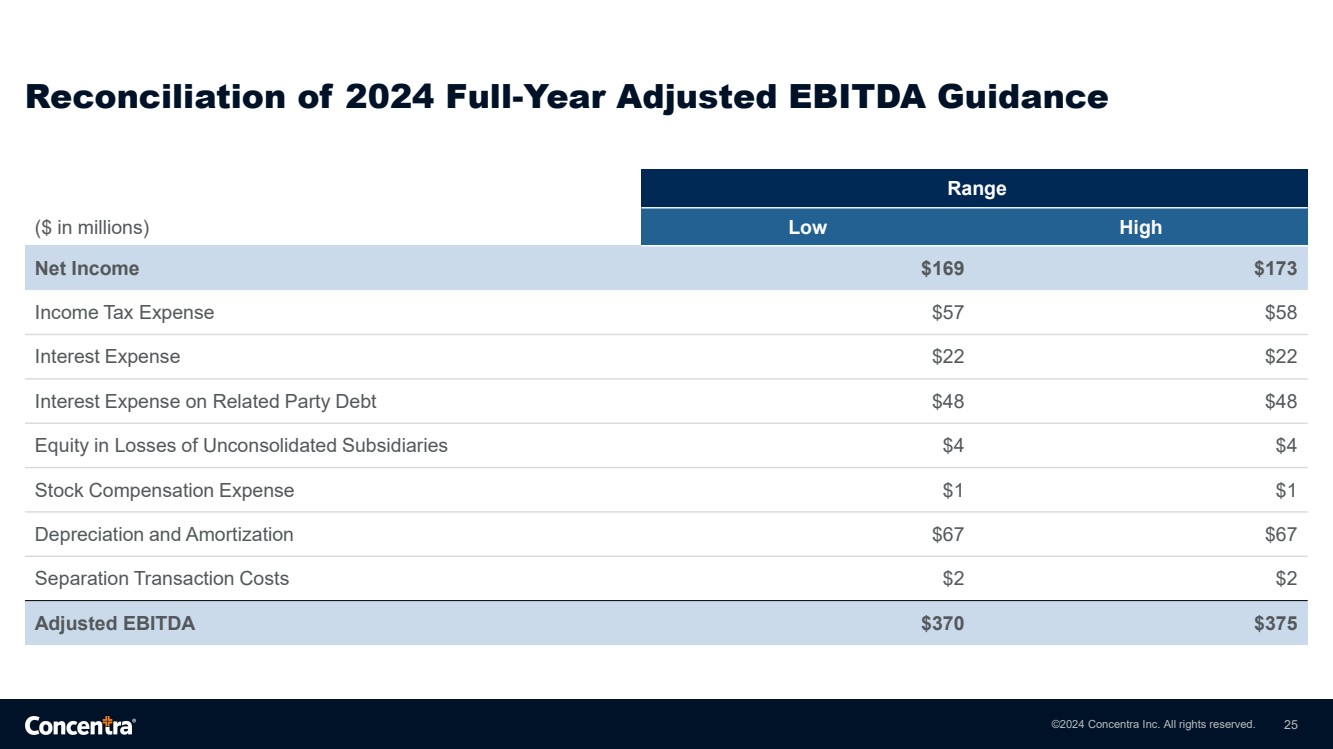1333x749 pixels.
Task: Select the 'Adjusted EBITDA' row label
Action: tap(115, 624)
